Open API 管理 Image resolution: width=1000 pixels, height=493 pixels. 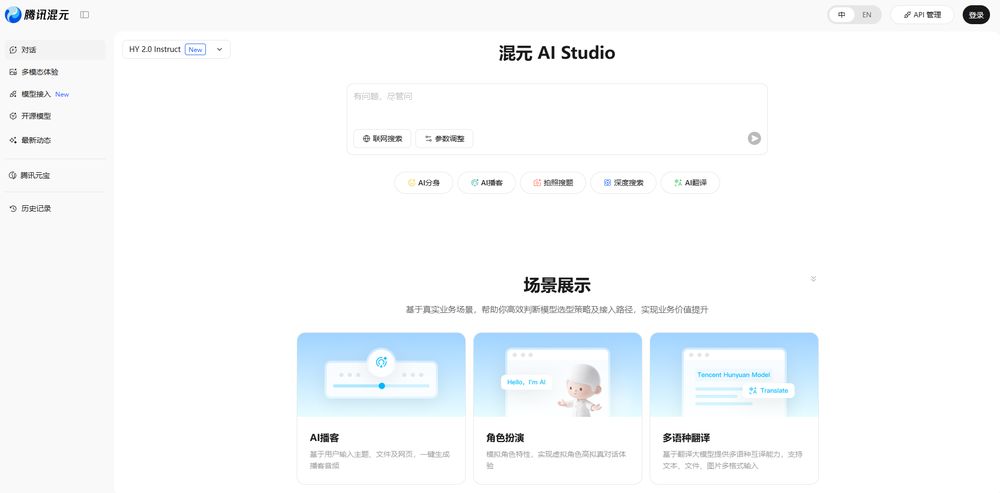[922, 15]
